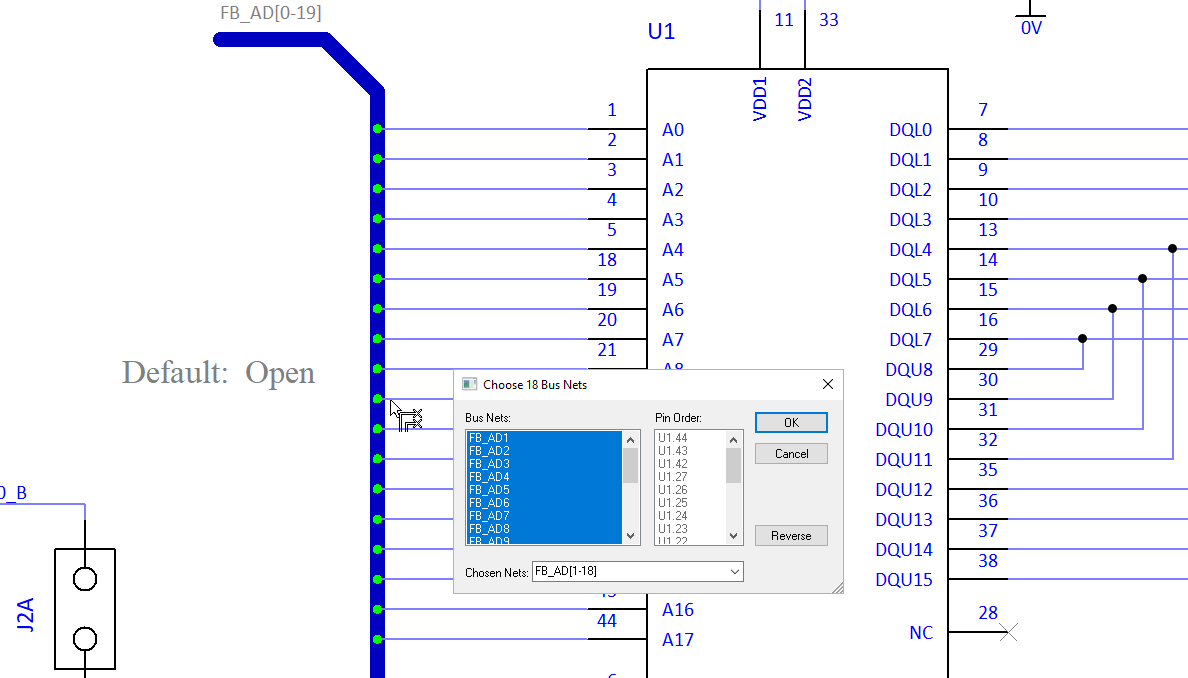The height and width of the screenshot is (678, 1188).
Task: Select FB_AD2 in Bus Nets list
Action: 544,451
